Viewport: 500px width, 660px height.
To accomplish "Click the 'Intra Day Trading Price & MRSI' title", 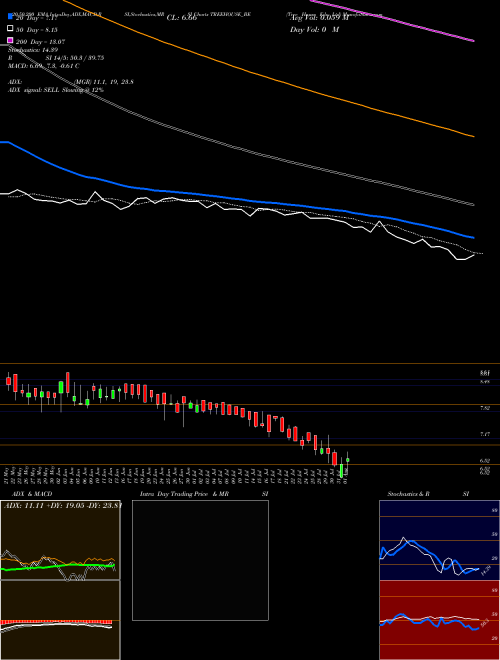I will (204, 494).
